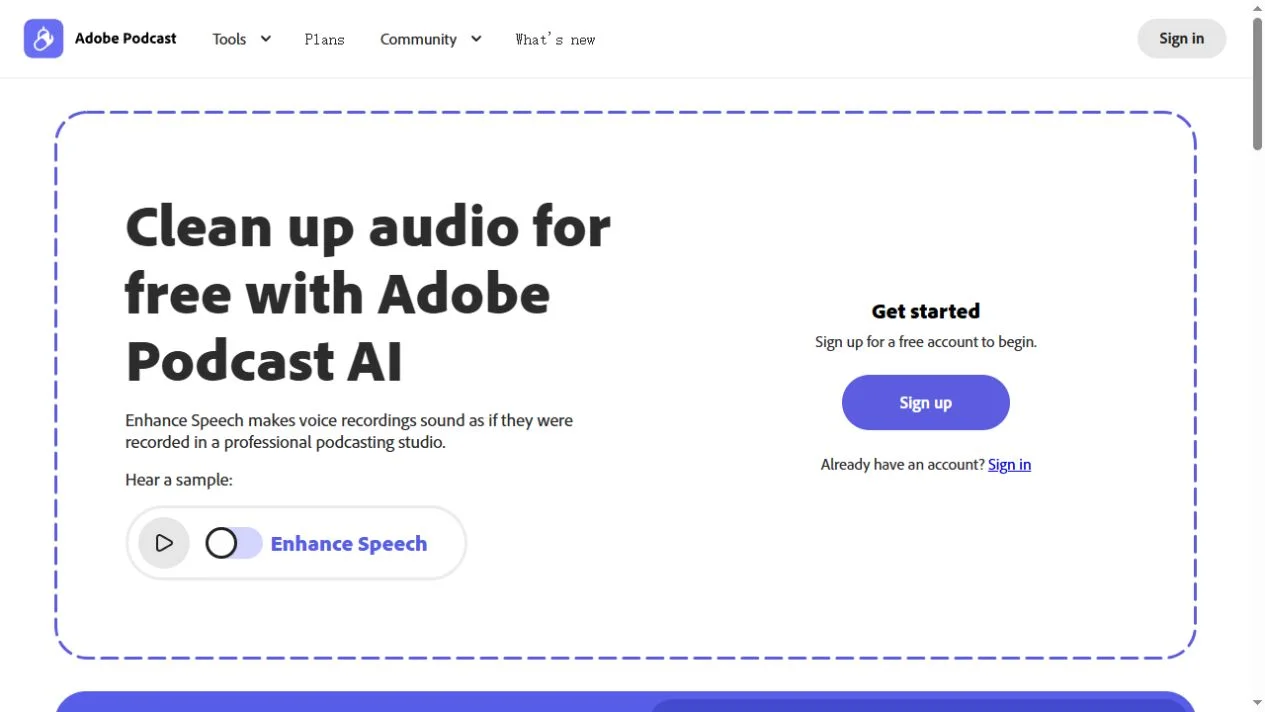
Task: Follow the Sign in link below Sign up
Action: click(1009, 464)
